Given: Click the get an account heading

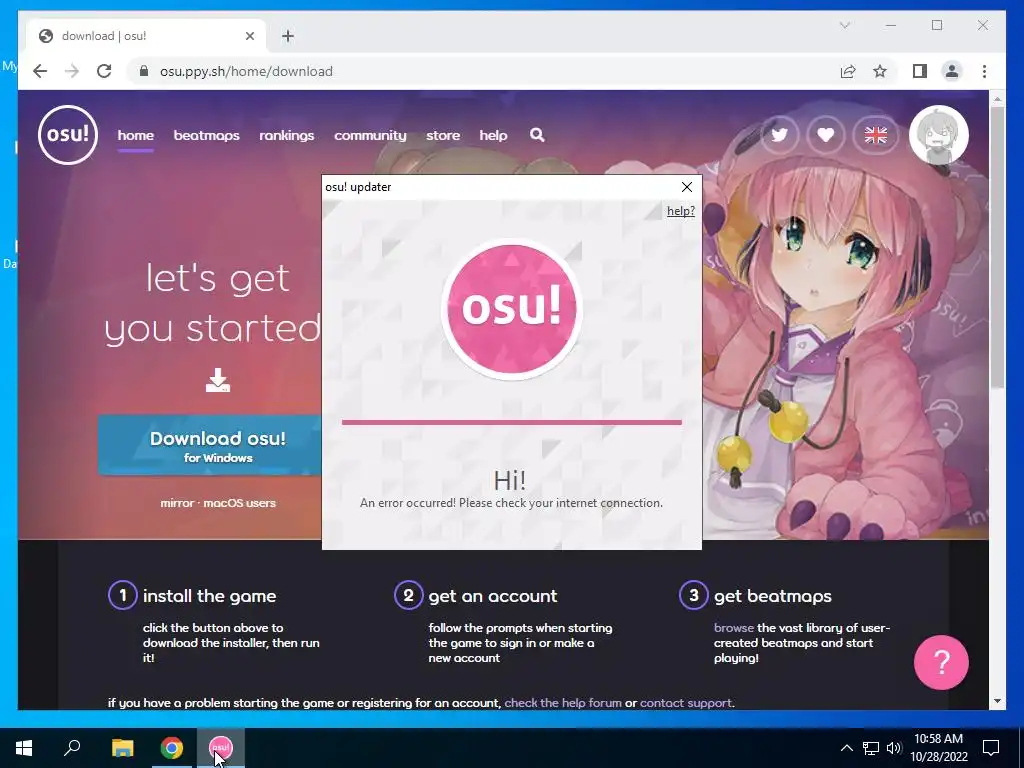Looking at the screenshot, I should coord(493,596).
